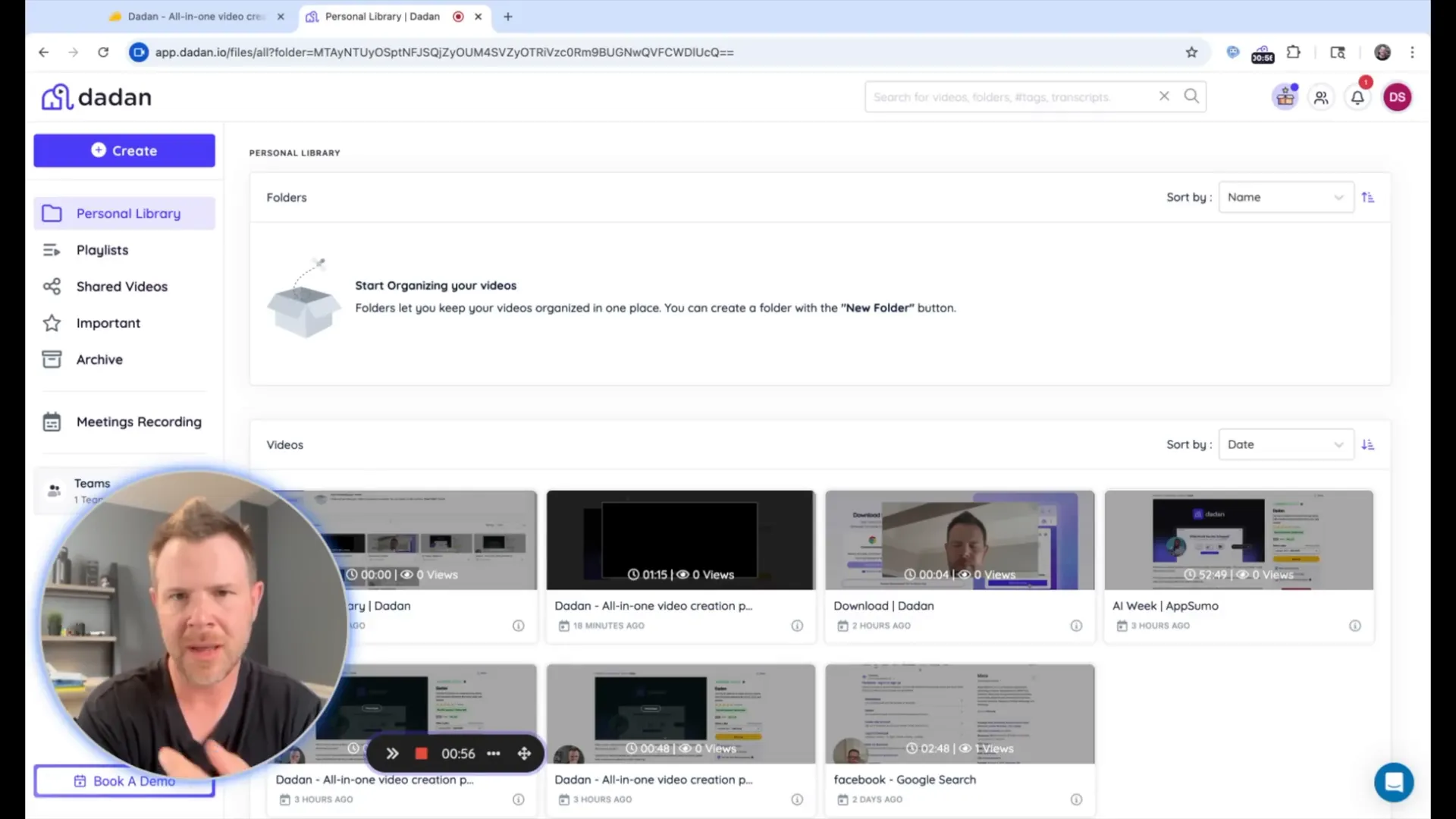
Task: Open the DS profile avatar
Action: [x=1397, y=97]
